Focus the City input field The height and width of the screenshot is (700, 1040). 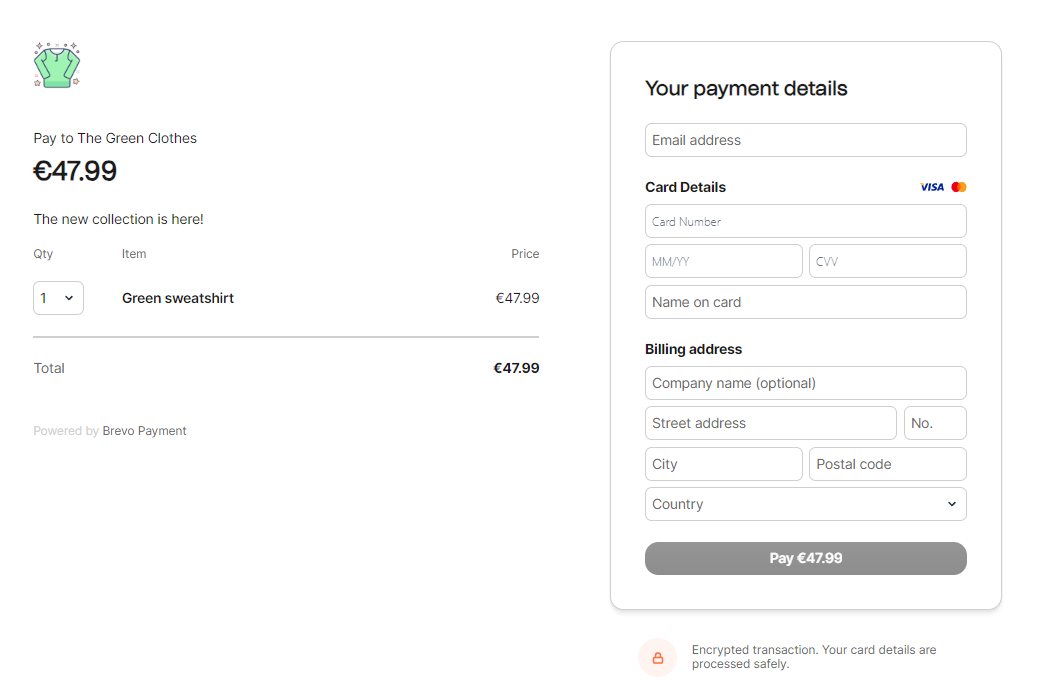(x=724, y=464)
